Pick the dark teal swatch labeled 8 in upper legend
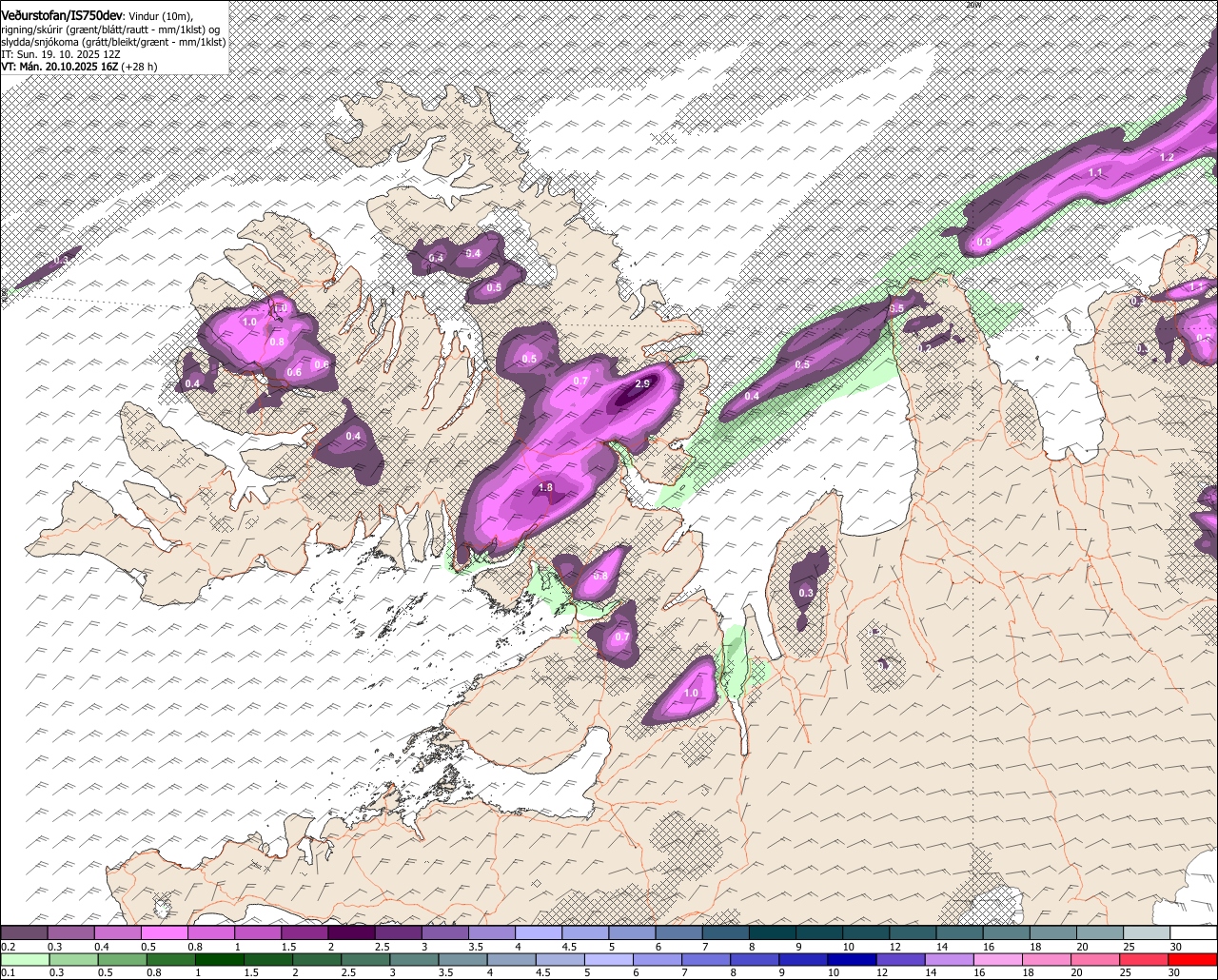1218x980 pixels. 773,932
